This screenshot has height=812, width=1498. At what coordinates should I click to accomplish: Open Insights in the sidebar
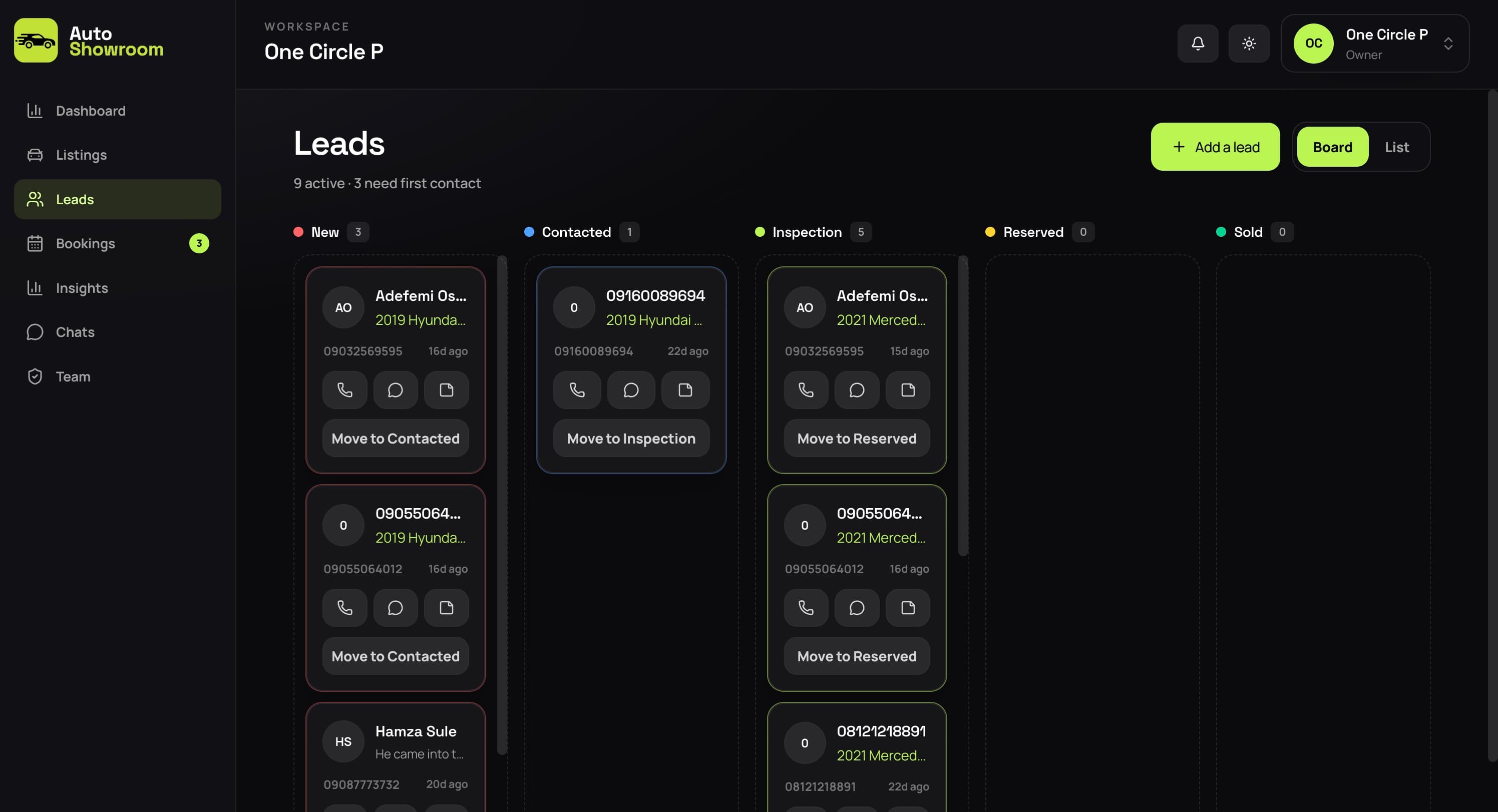tap(118, 288)
